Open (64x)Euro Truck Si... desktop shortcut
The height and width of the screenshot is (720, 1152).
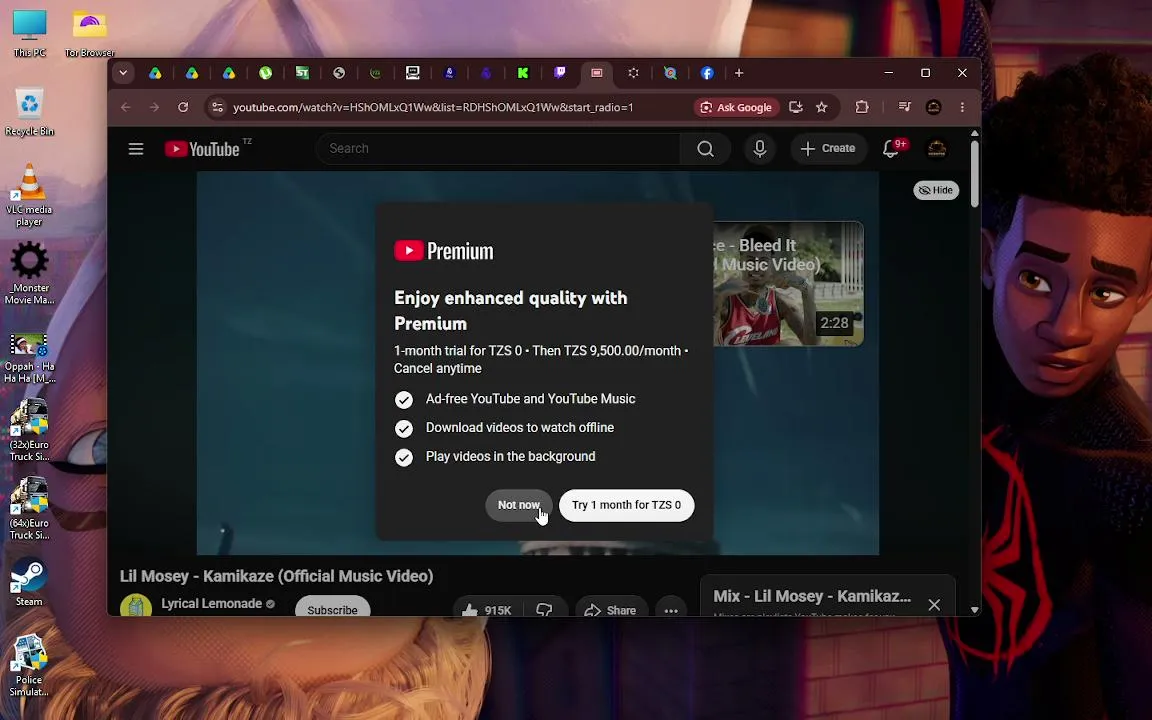[29, 508]
